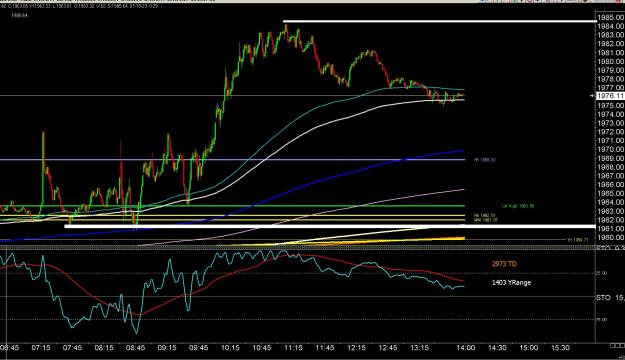
Task: Select the 1970.00 price axis label
Action: [x=611, y=149]
